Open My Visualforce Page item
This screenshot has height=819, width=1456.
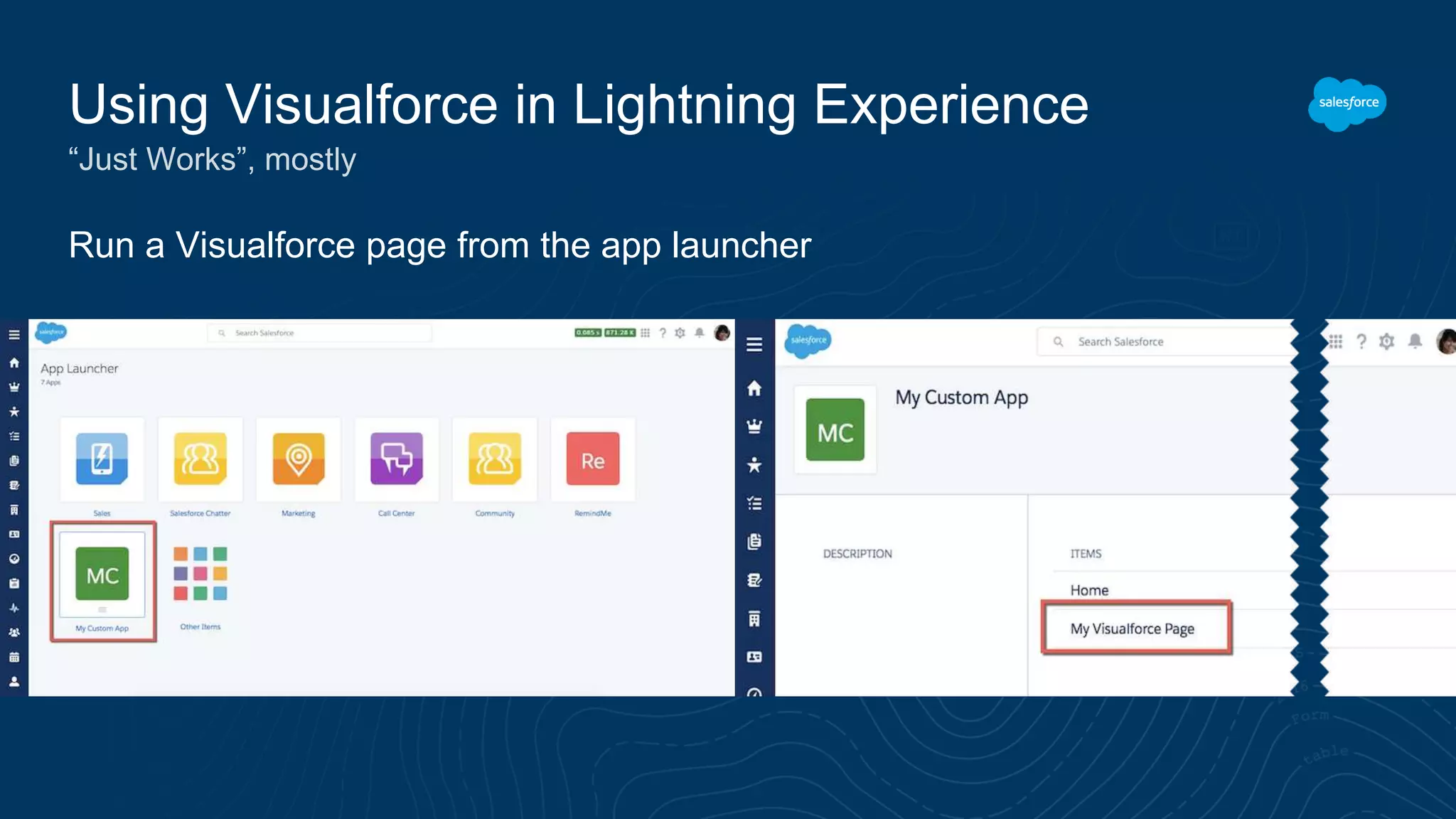point(1133,628)
